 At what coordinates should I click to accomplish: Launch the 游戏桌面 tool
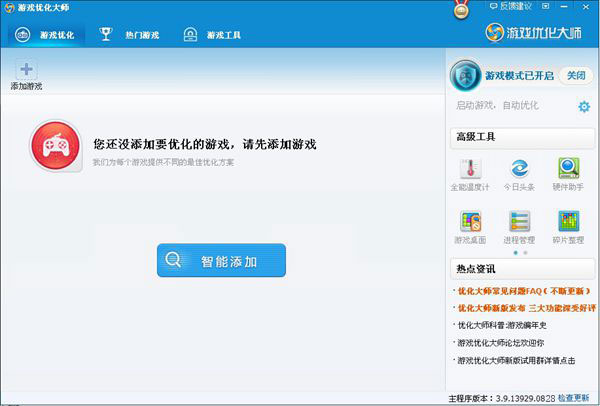point(470,228)
